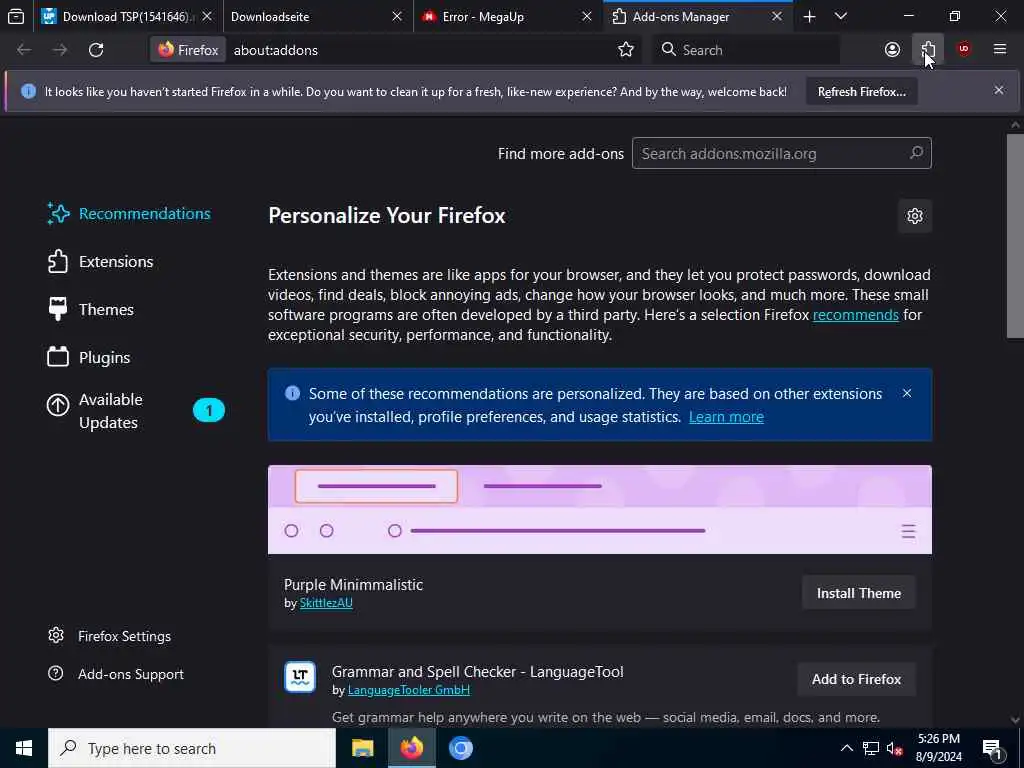Image resolution: width=1024 pixels, height=768 pixels.
Task: Close the Download TSP tab
Action: [x=207, y=17]
